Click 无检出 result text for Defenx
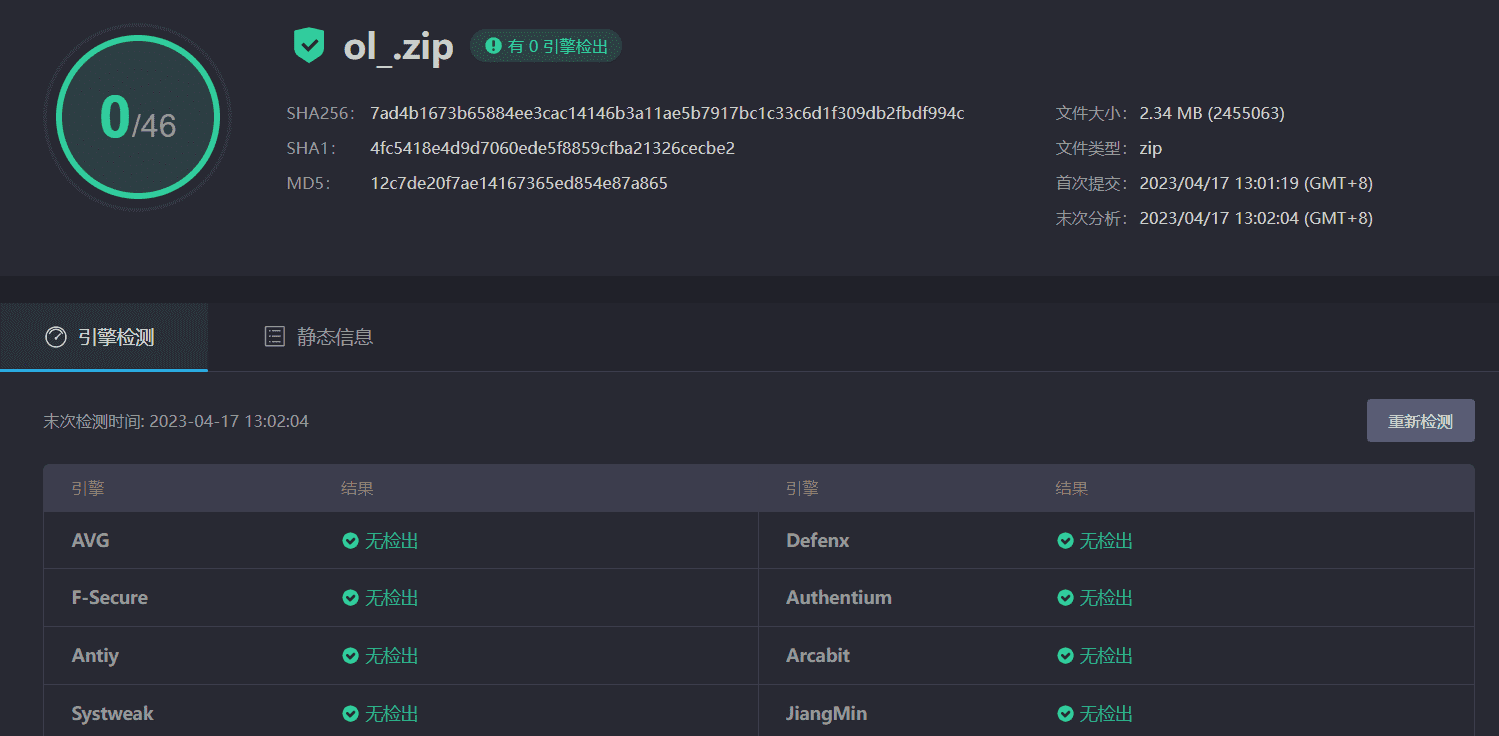 coord(1106,541)
